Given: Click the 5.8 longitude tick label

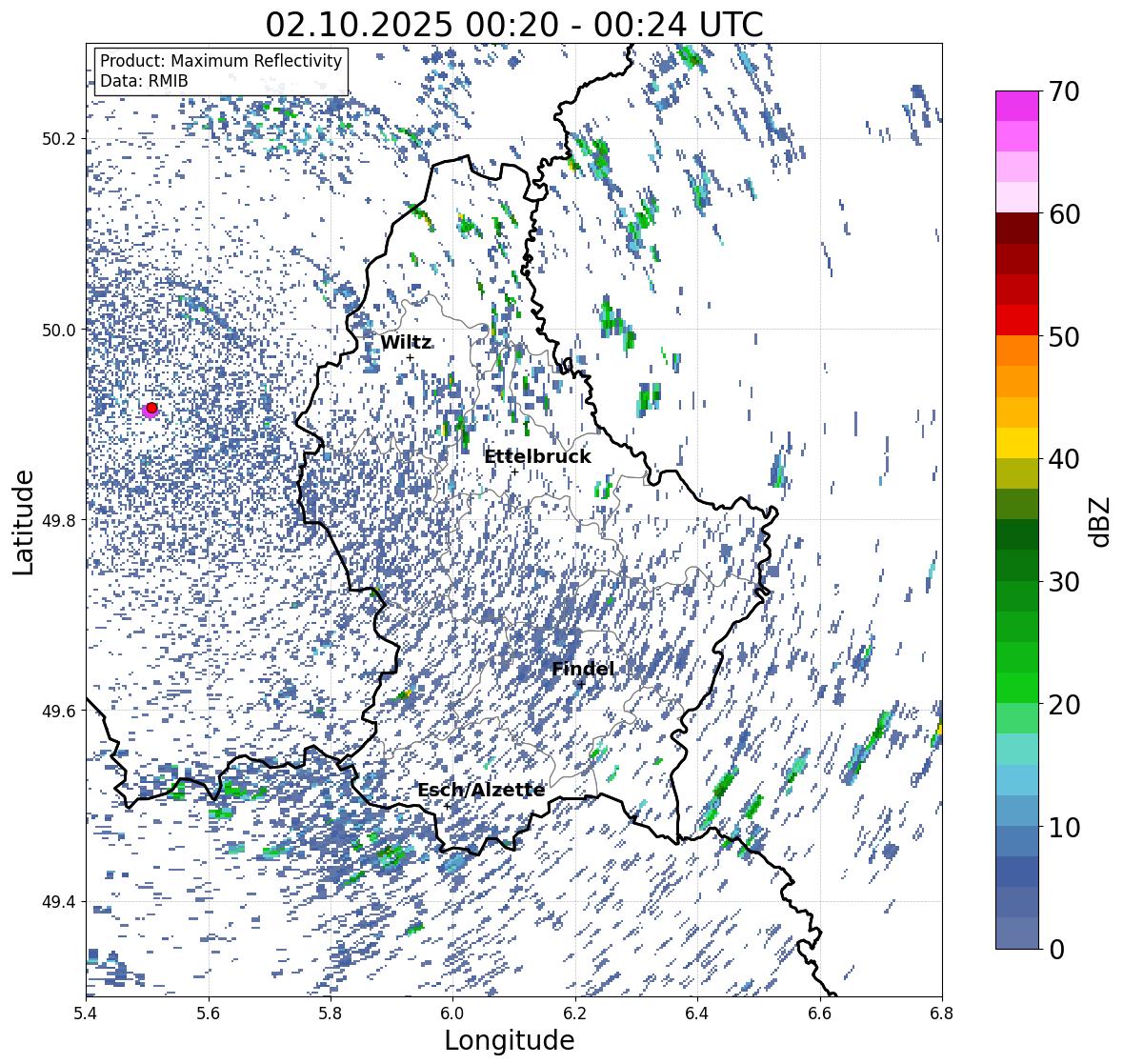Looking at the screenshot, I should click(x=331, y=1014).
